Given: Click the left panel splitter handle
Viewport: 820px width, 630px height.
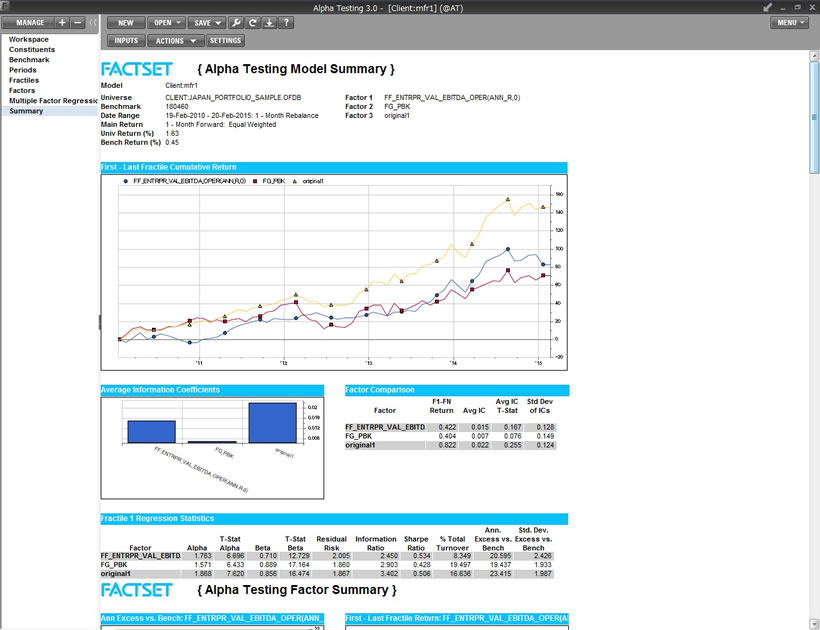Looking at the screenshot, I should [x=99, y=322].
